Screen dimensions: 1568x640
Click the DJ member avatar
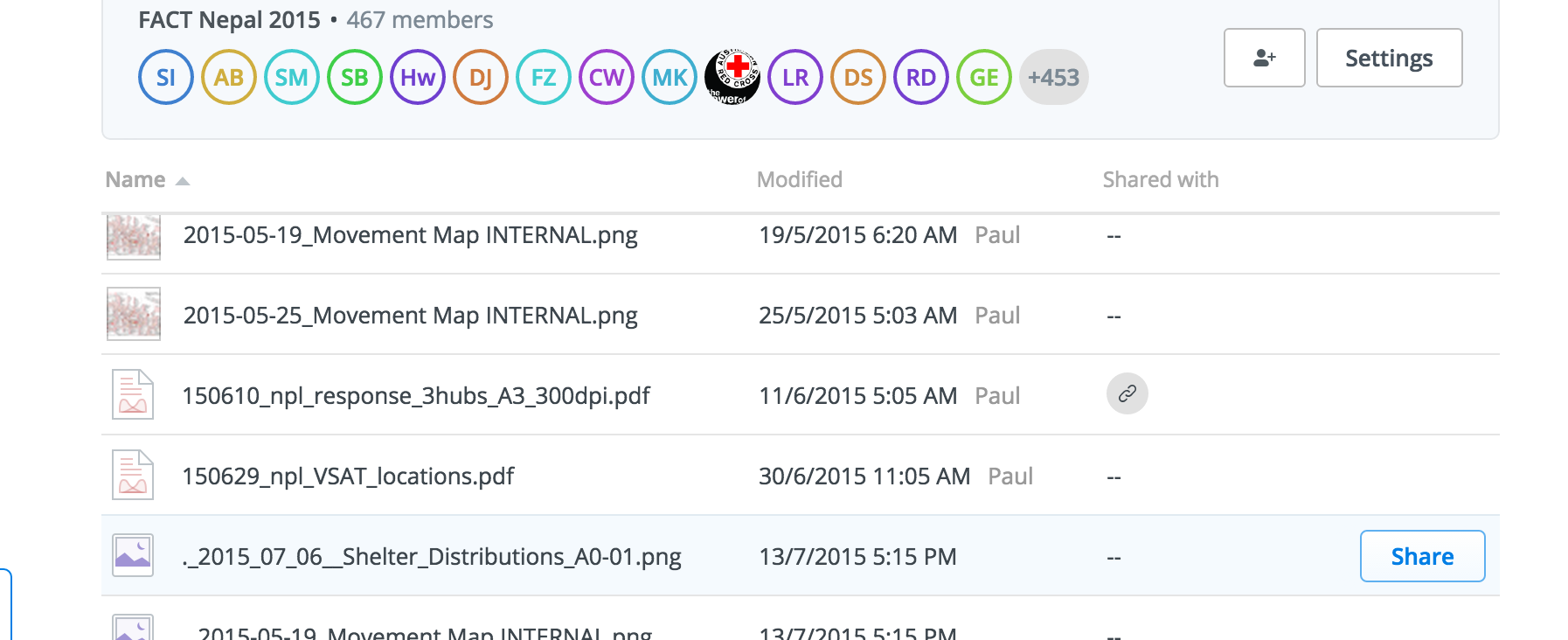(481, 77)
